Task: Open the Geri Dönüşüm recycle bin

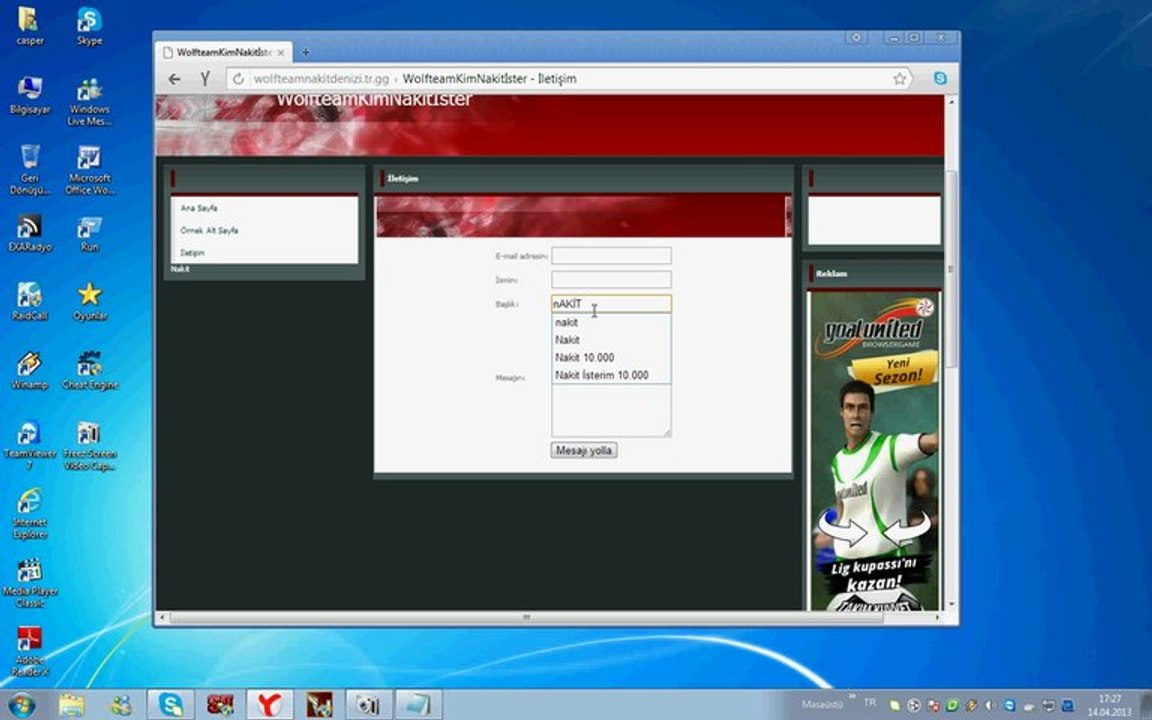Action: point(29,169)
